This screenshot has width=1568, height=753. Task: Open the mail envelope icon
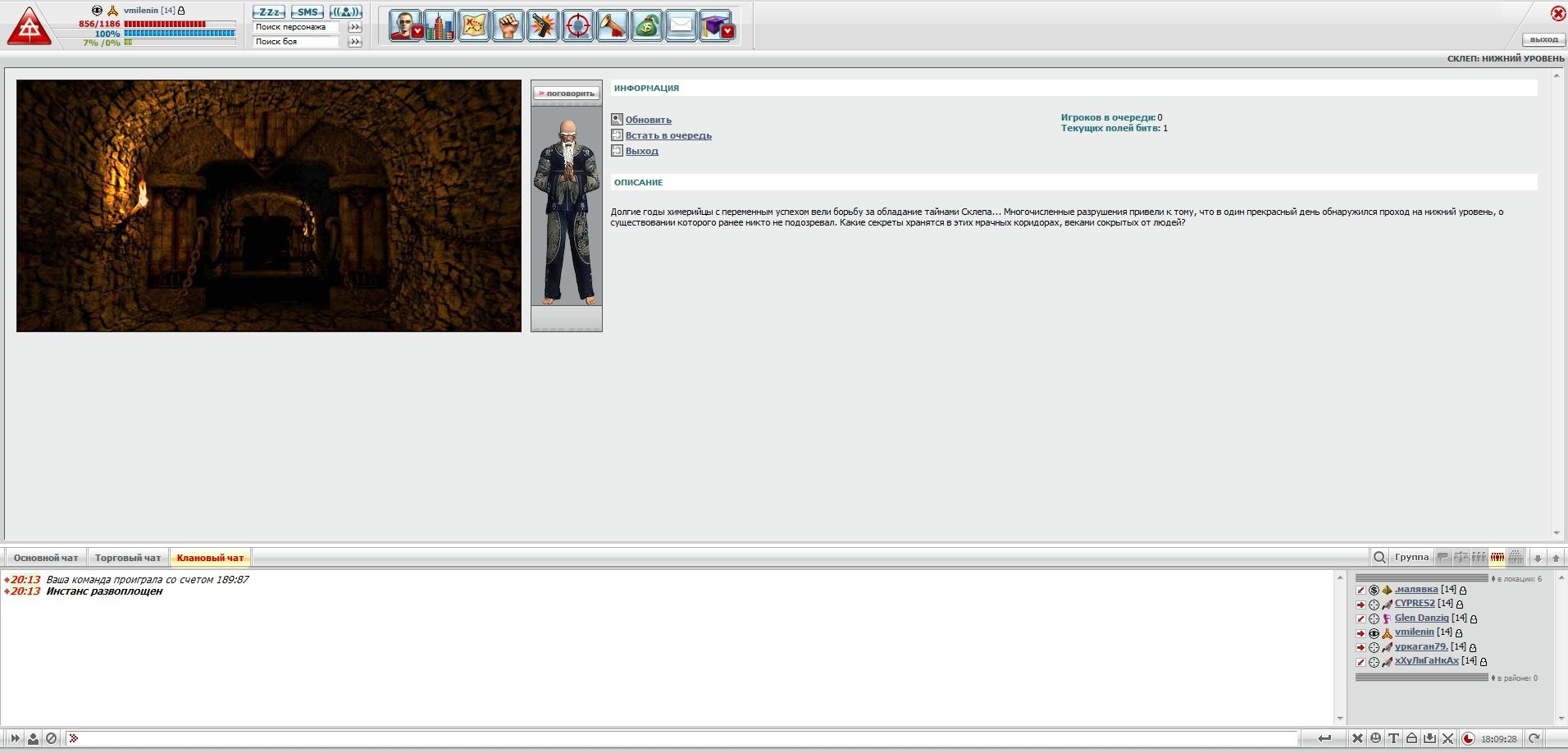(x=681, y=26)
